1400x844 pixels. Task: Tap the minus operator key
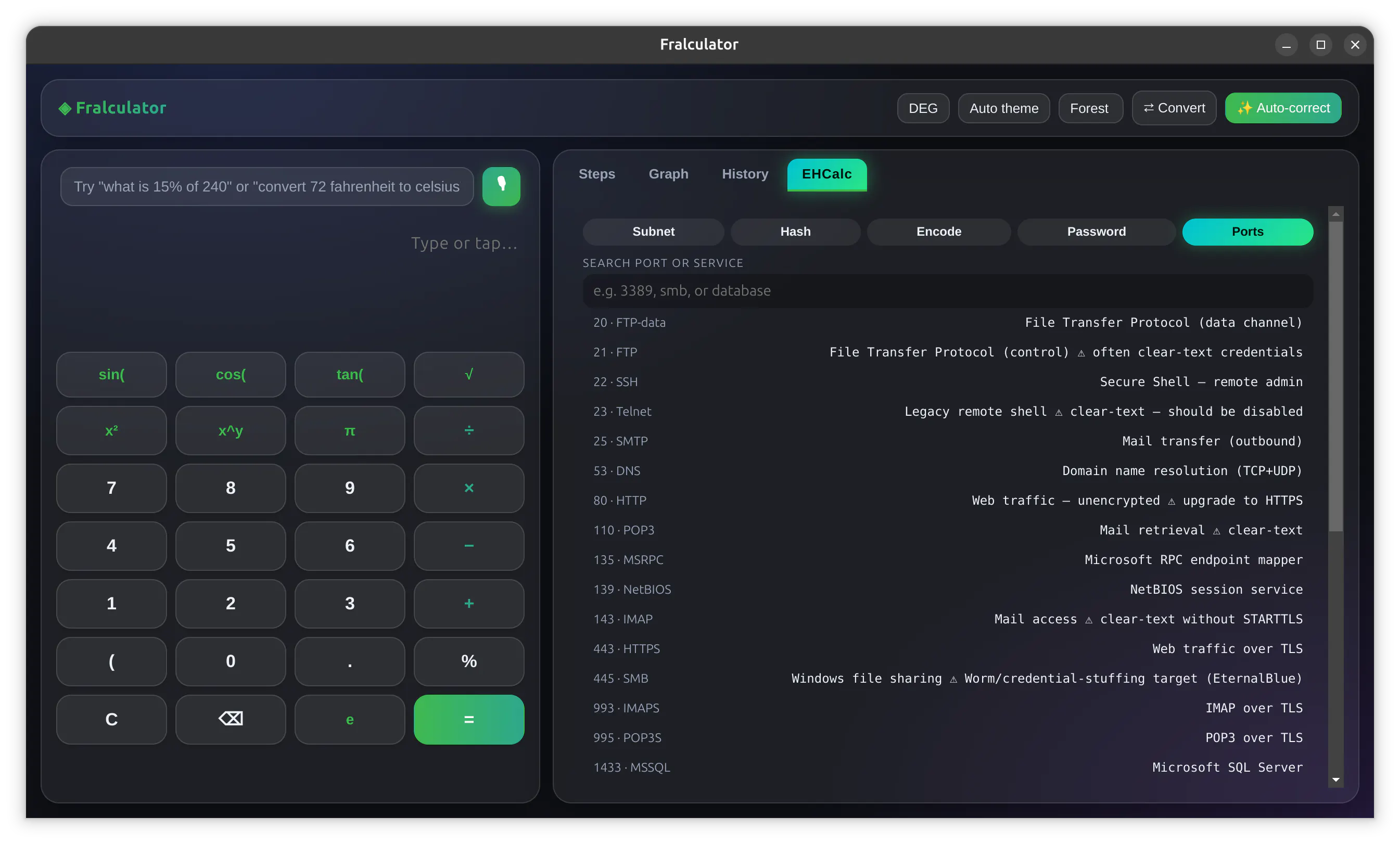pos(469,546)
